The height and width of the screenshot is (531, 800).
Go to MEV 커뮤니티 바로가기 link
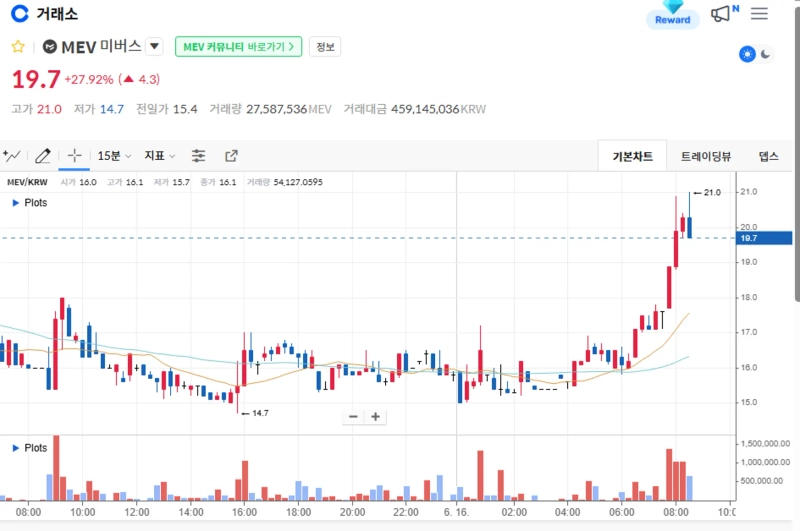[238, 46]
